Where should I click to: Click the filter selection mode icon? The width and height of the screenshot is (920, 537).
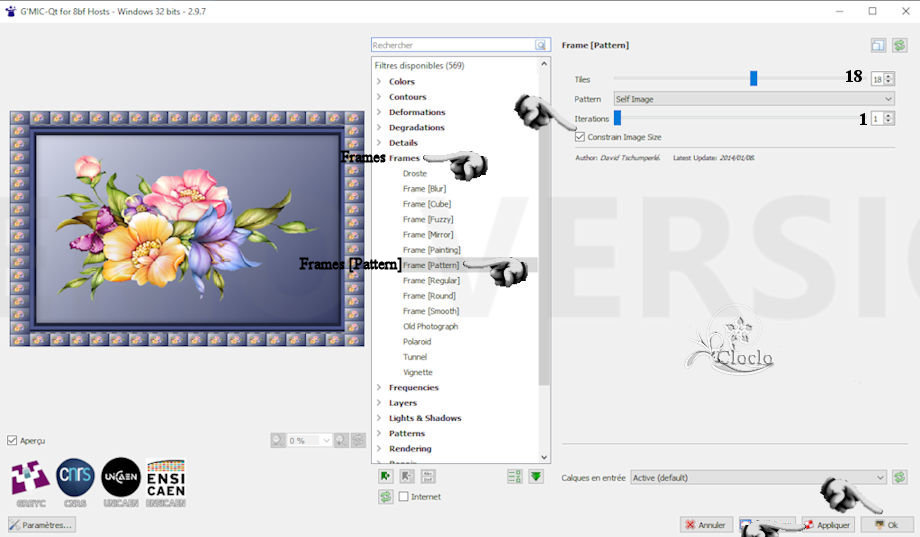[x=515, y=476]
